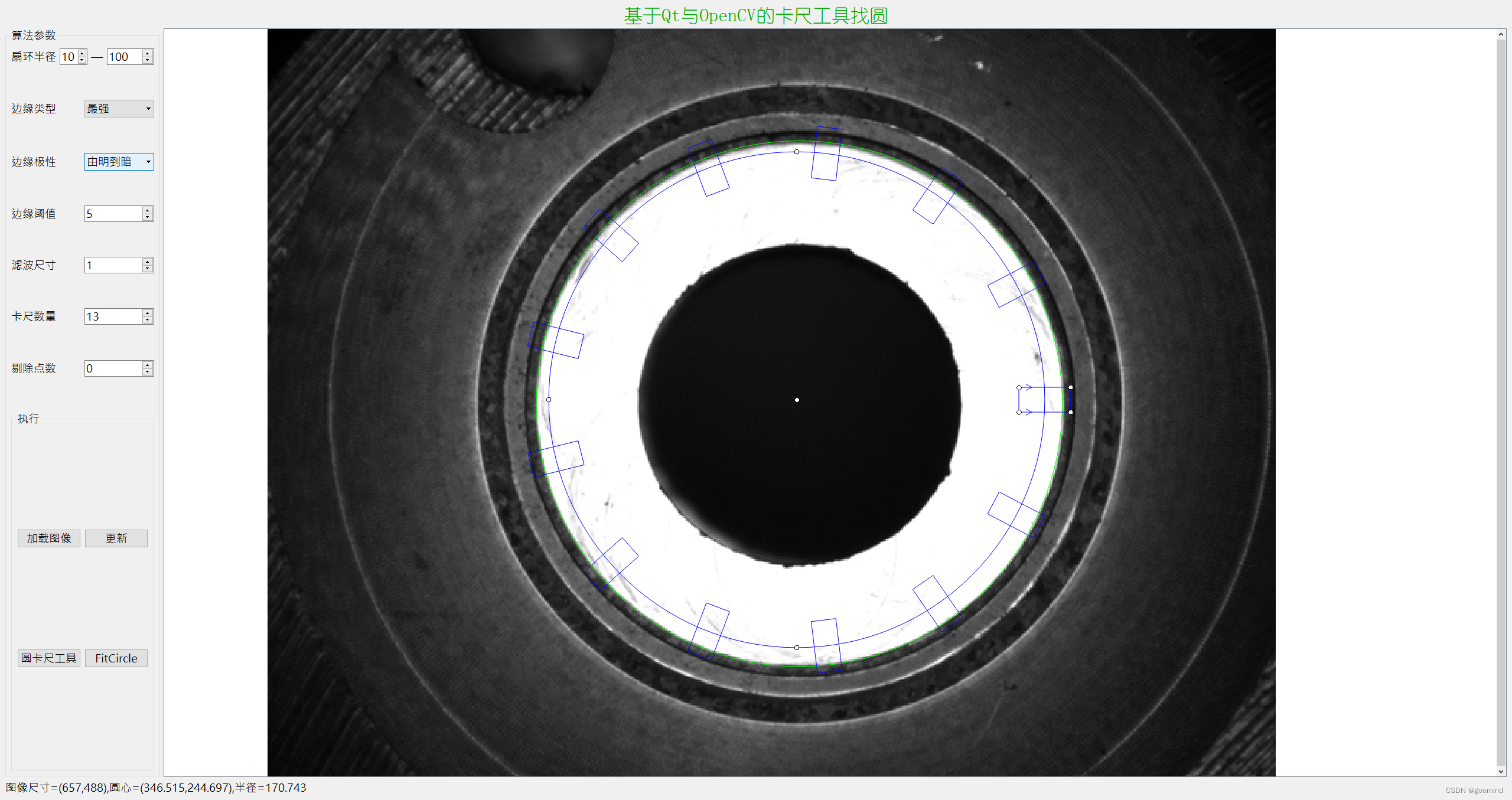The height and width of the screenshot is (800, 1512).
Task: Open the 边缘类型 dropdown showing 最强
Action: [119, 109]
